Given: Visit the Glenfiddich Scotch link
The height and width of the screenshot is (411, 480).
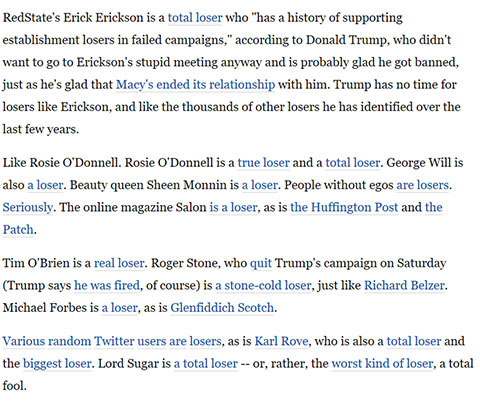Looking at the screenshot, I should (222, 308).
